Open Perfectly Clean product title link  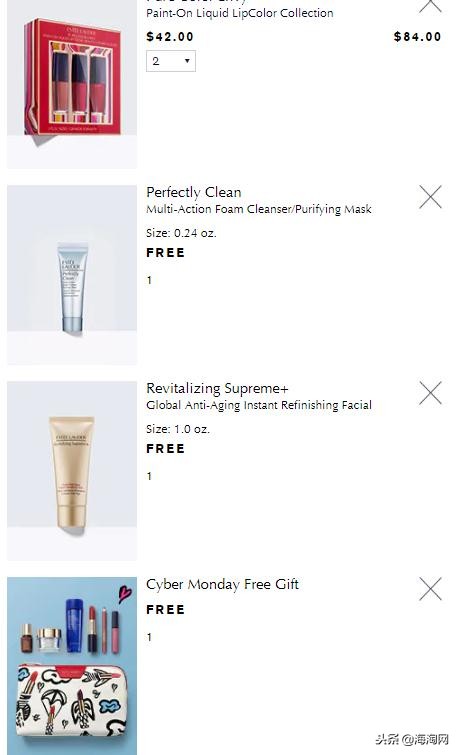(x=194, y=192)
